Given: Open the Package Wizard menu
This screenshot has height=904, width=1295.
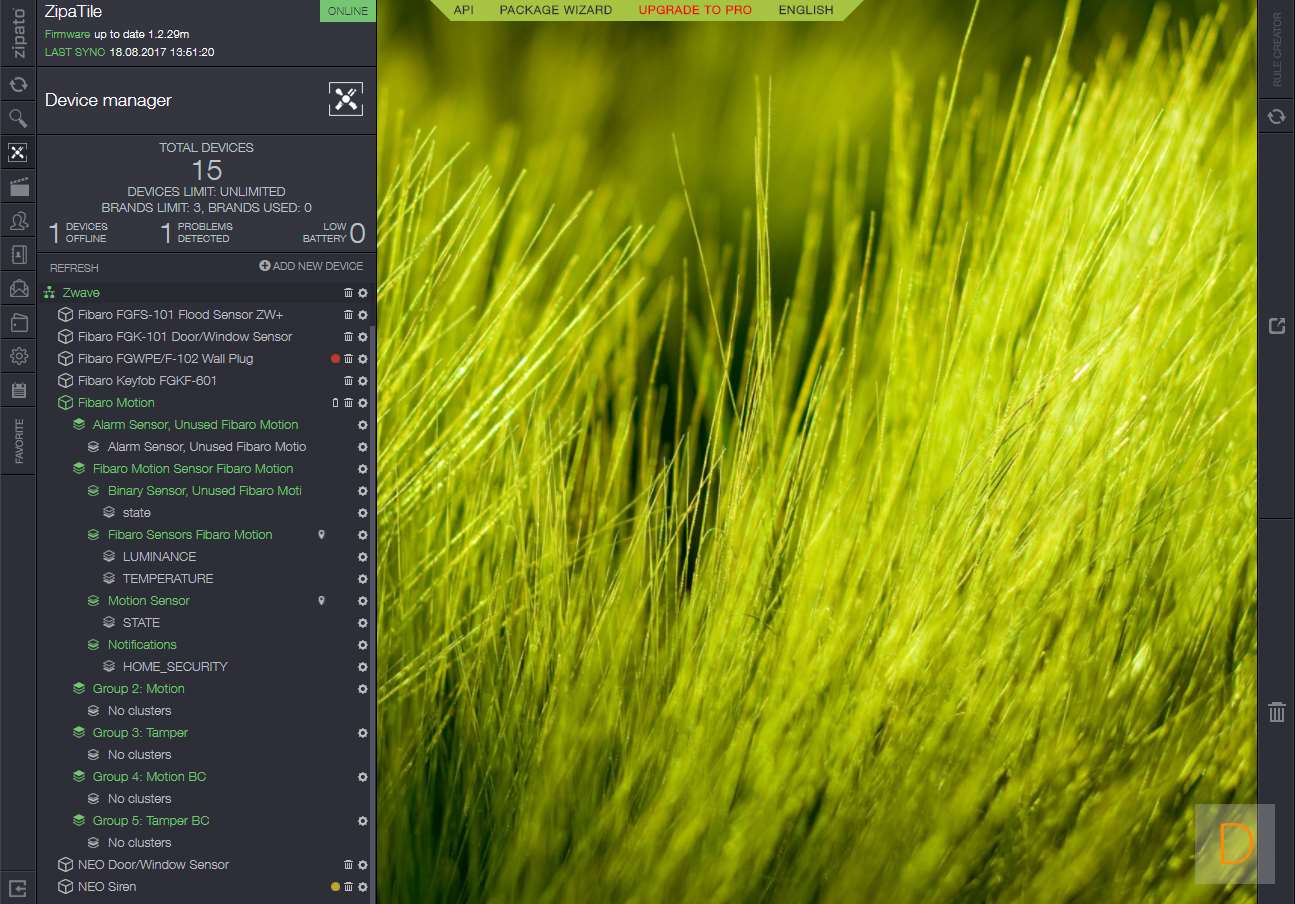Looking at the screenshot, I should (555, 10).
